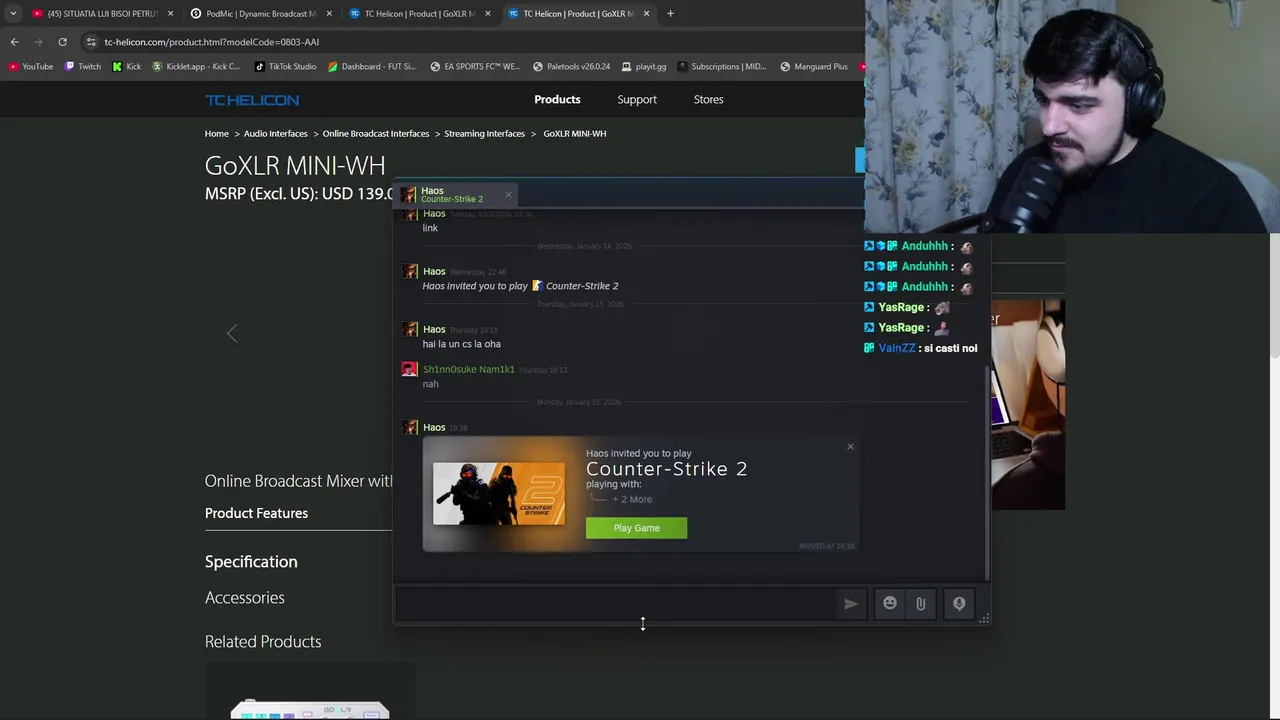
Task: Open the Products menu
Action: pyautogui.click(x=557, y=99)
